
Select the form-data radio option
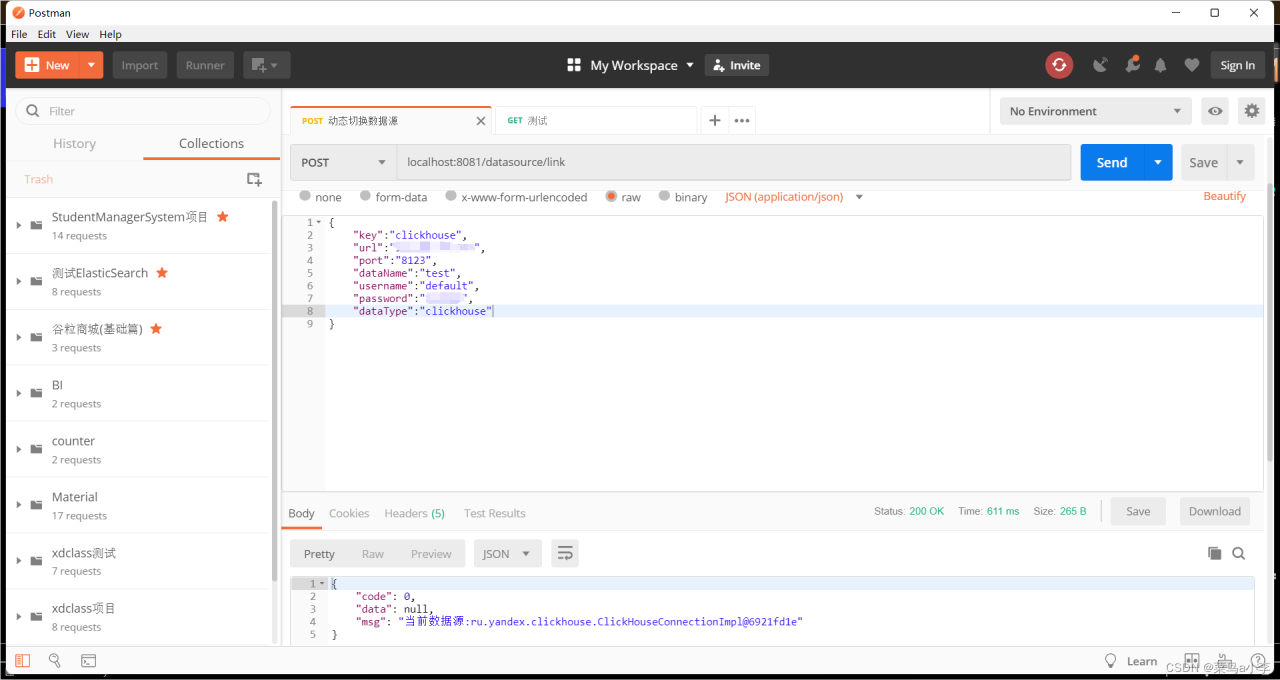coord(366,196)
